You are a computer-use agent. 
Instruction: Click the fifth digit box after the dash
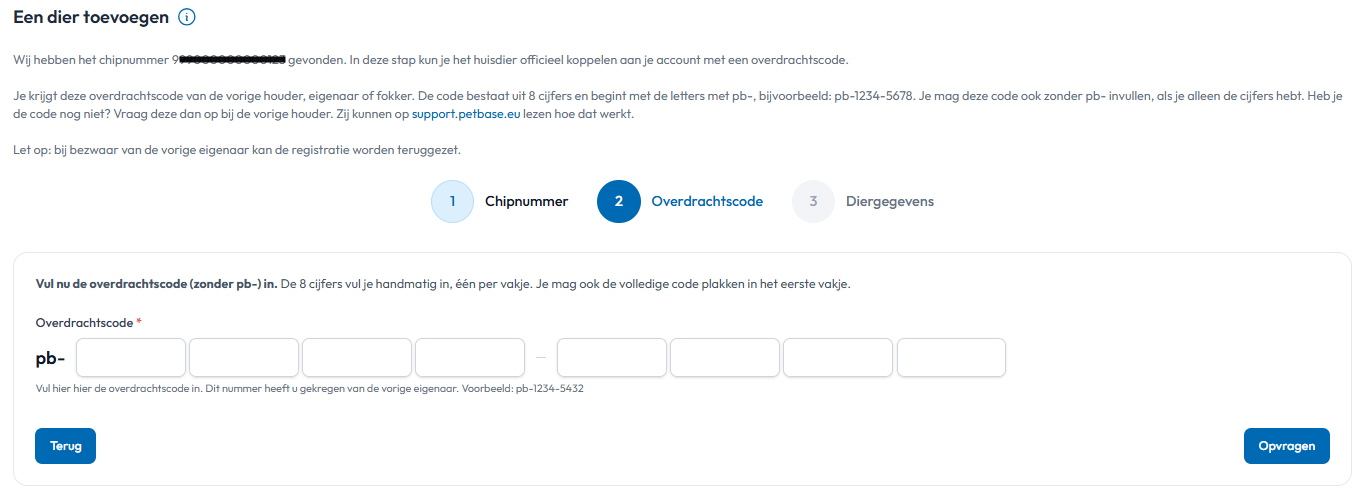[612, 357]
